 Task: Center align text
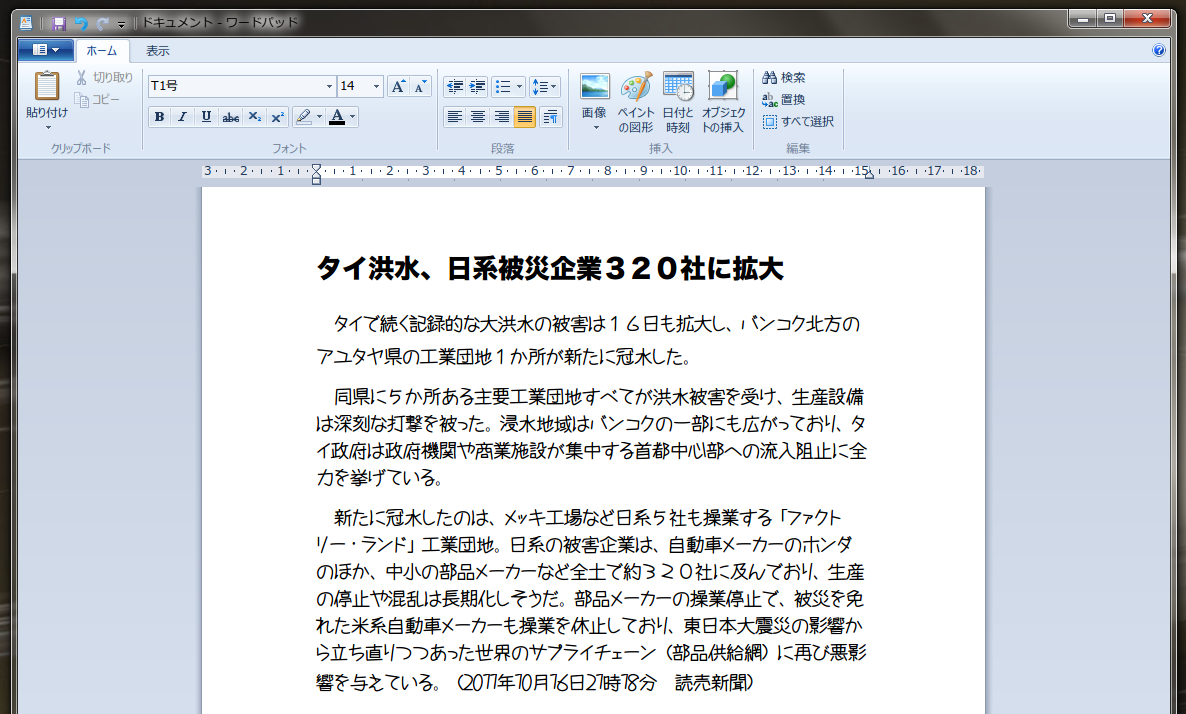(x=478, y=117)
